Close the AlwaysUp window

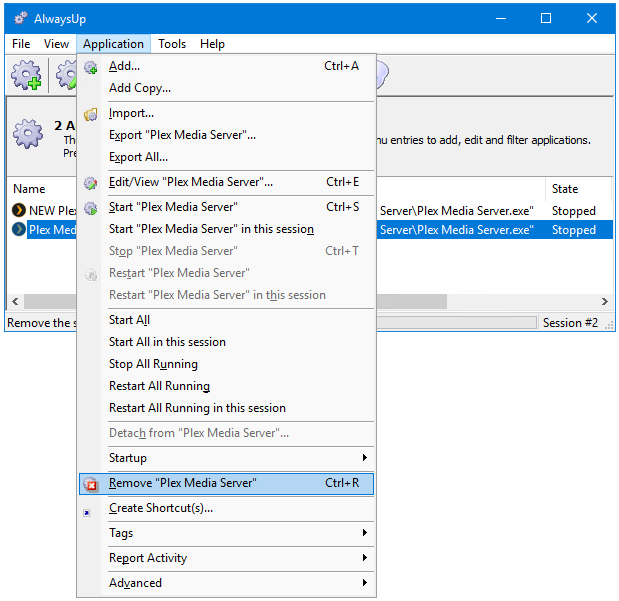click(592, 18)
